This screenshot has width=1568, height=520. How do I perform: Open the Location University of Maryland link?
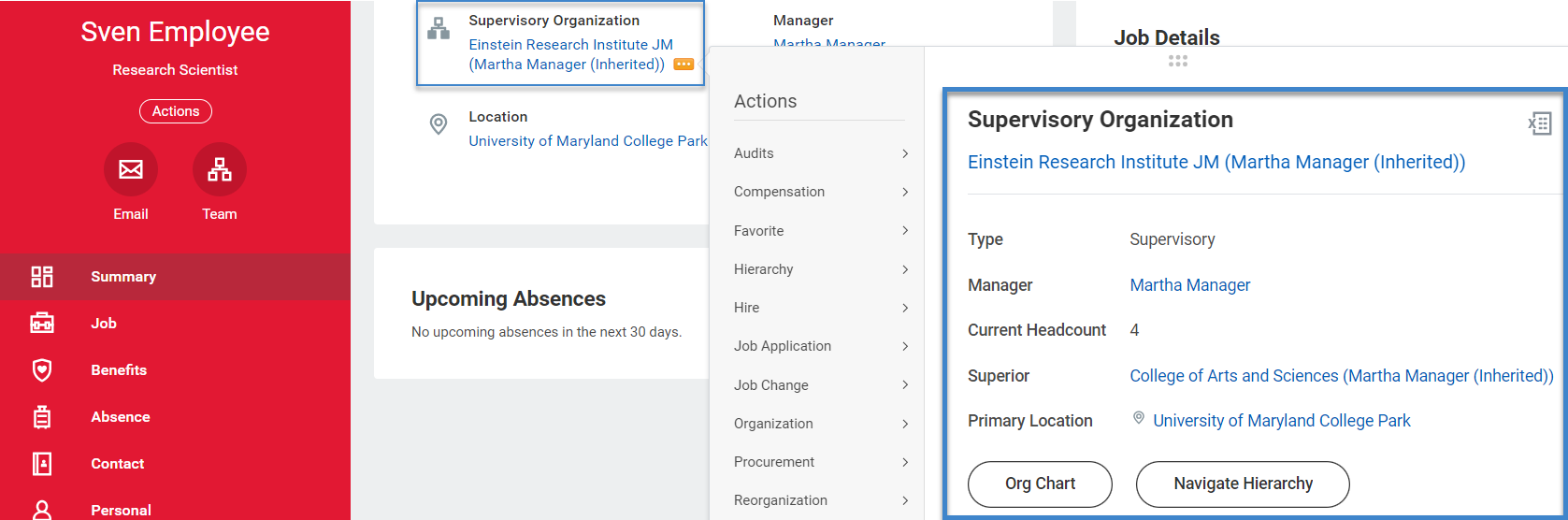tap(588, 141)
